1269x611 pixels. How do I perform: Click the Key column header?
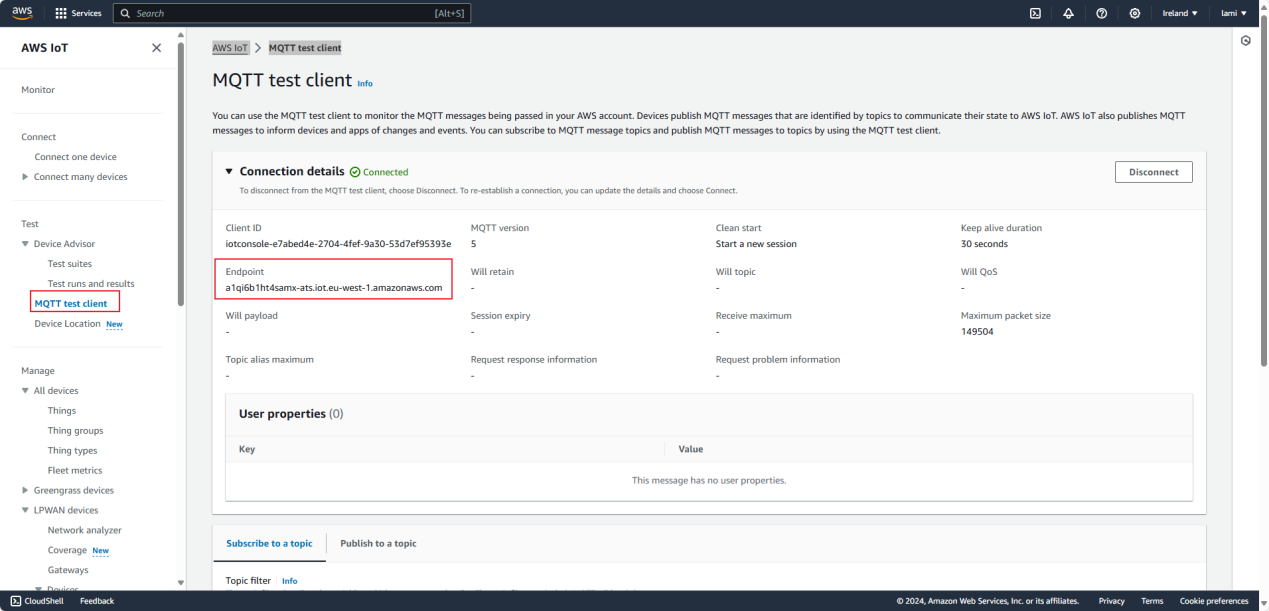tap(247, 450)
